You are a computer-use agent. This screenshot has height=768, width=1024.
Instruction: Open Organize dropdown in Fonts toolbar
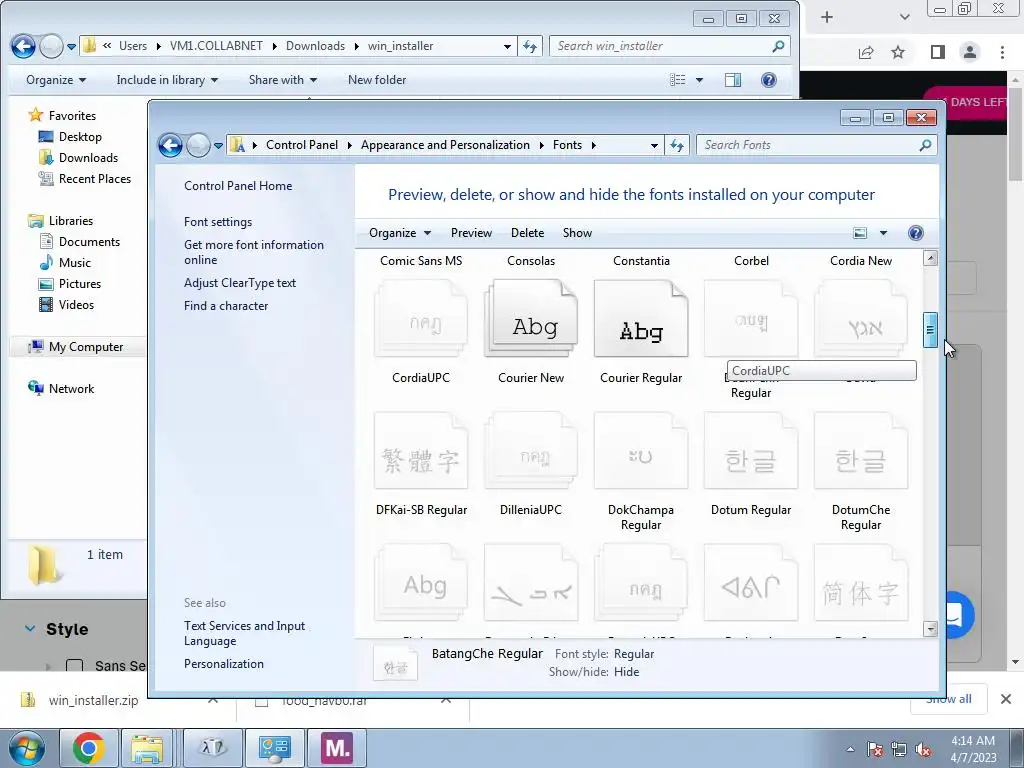coord(400,233)
